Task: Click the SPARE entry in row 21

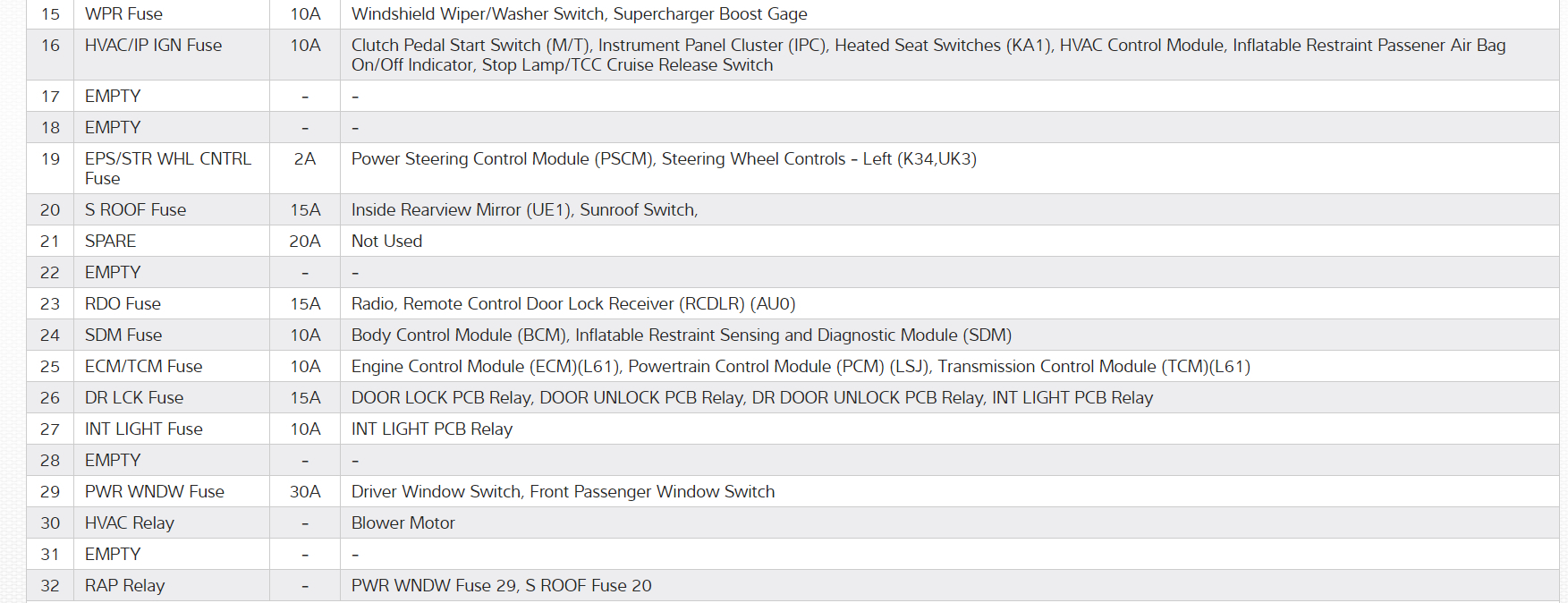Action: click(x=110, y=242)
